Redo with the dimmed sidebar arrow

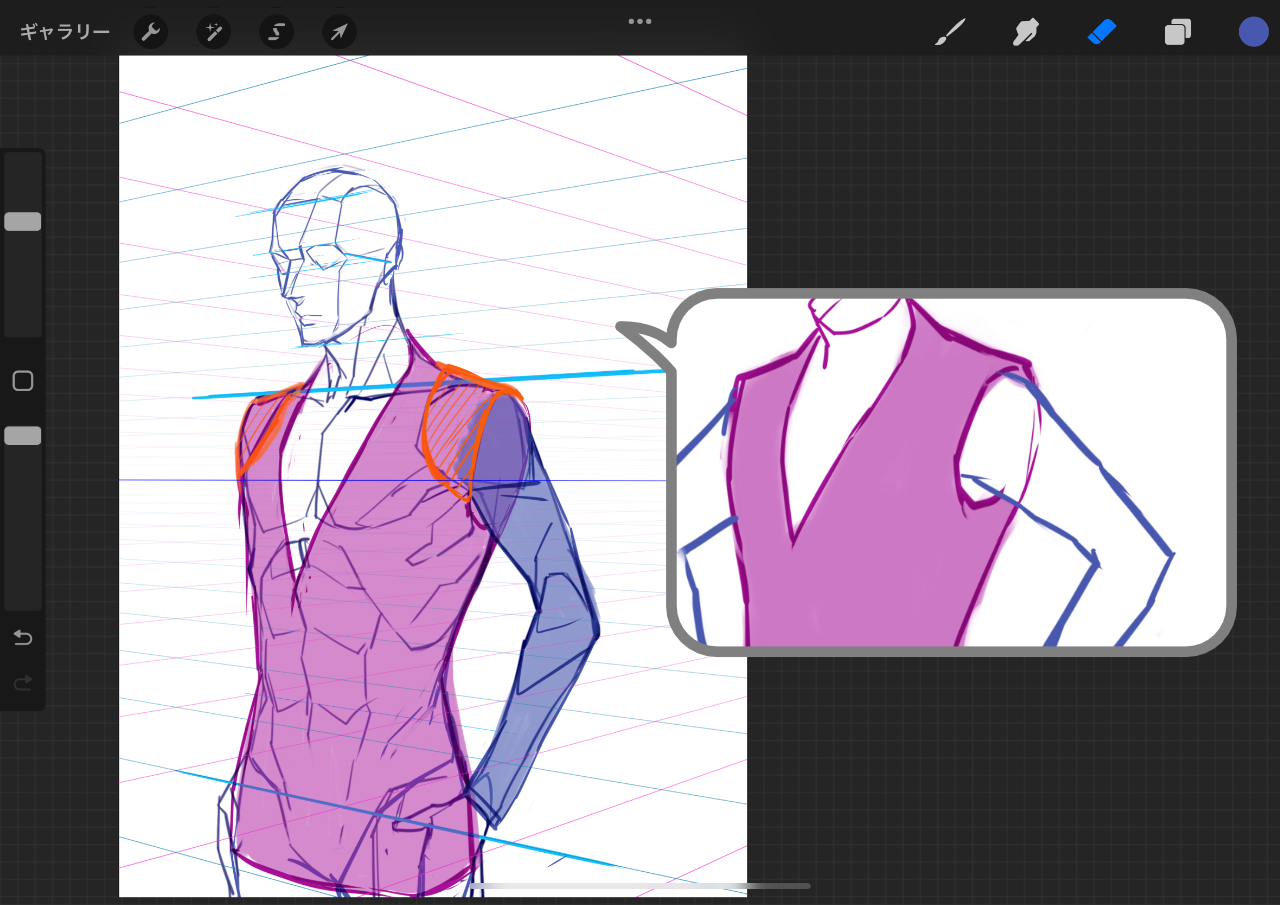point(23,683)
